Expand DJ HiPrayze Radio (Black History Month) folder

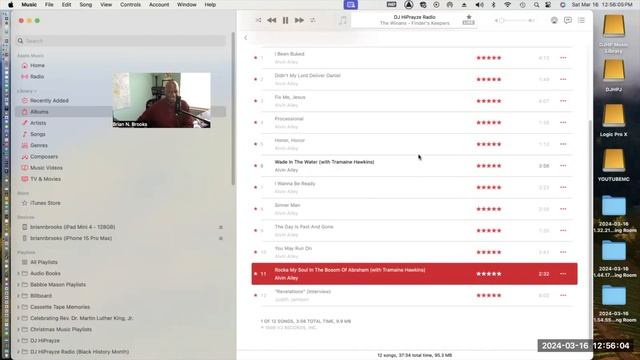(18, 352)
